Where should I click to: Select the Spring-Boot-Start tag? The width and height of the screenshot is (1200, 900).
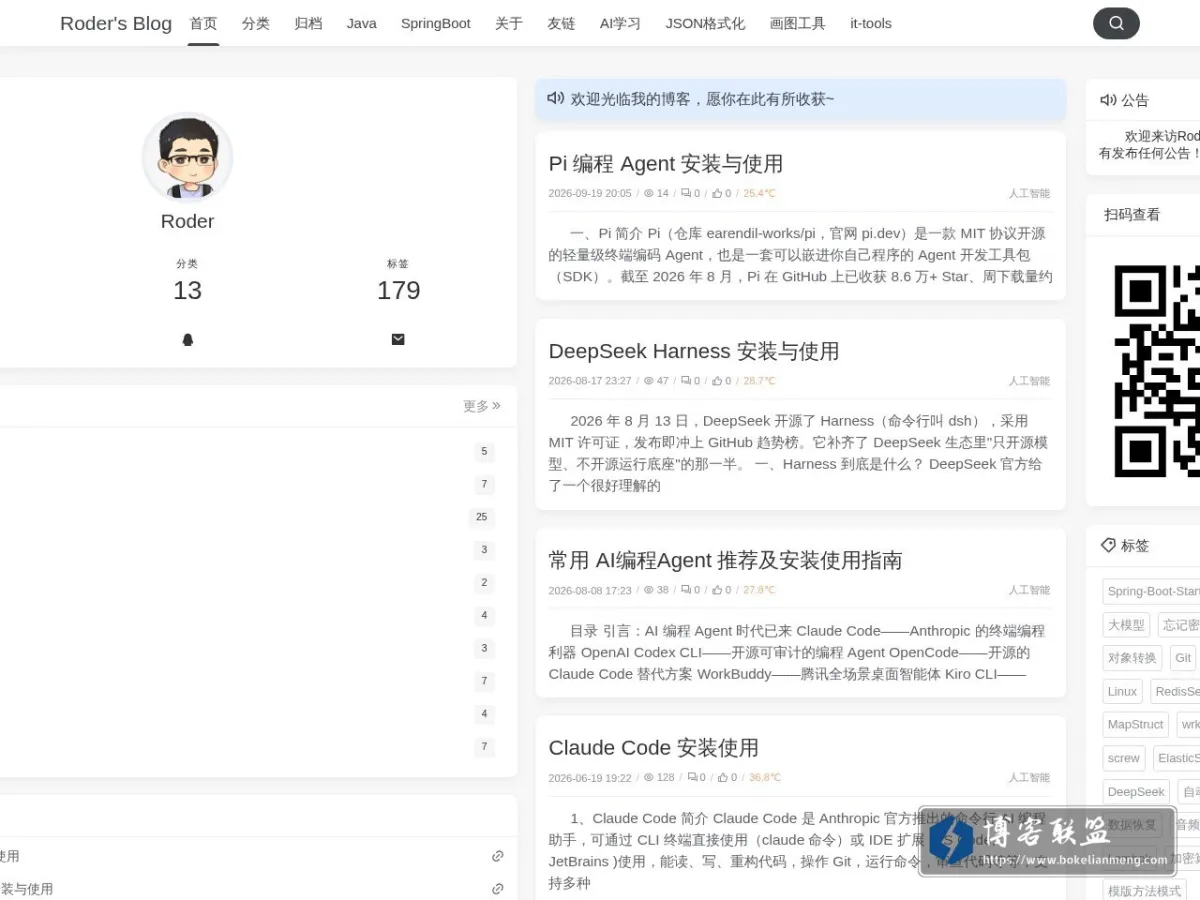click(x=1151, y=591)
